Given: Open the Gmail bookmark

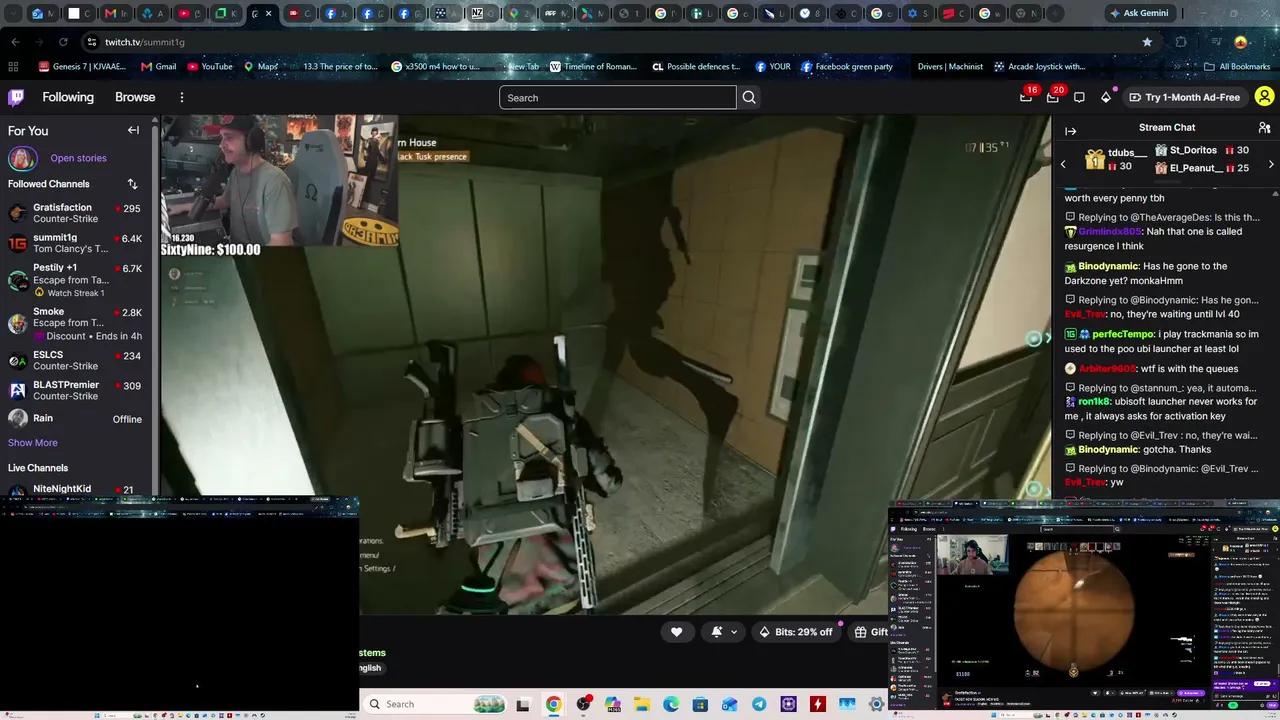Looking at the screenshot, I should click(x=159, y=67).
